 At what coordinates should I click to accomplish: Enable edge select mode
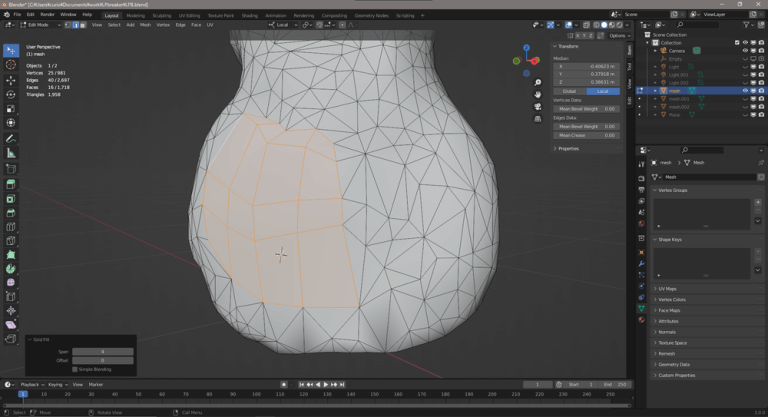click(x=75, y=25)
